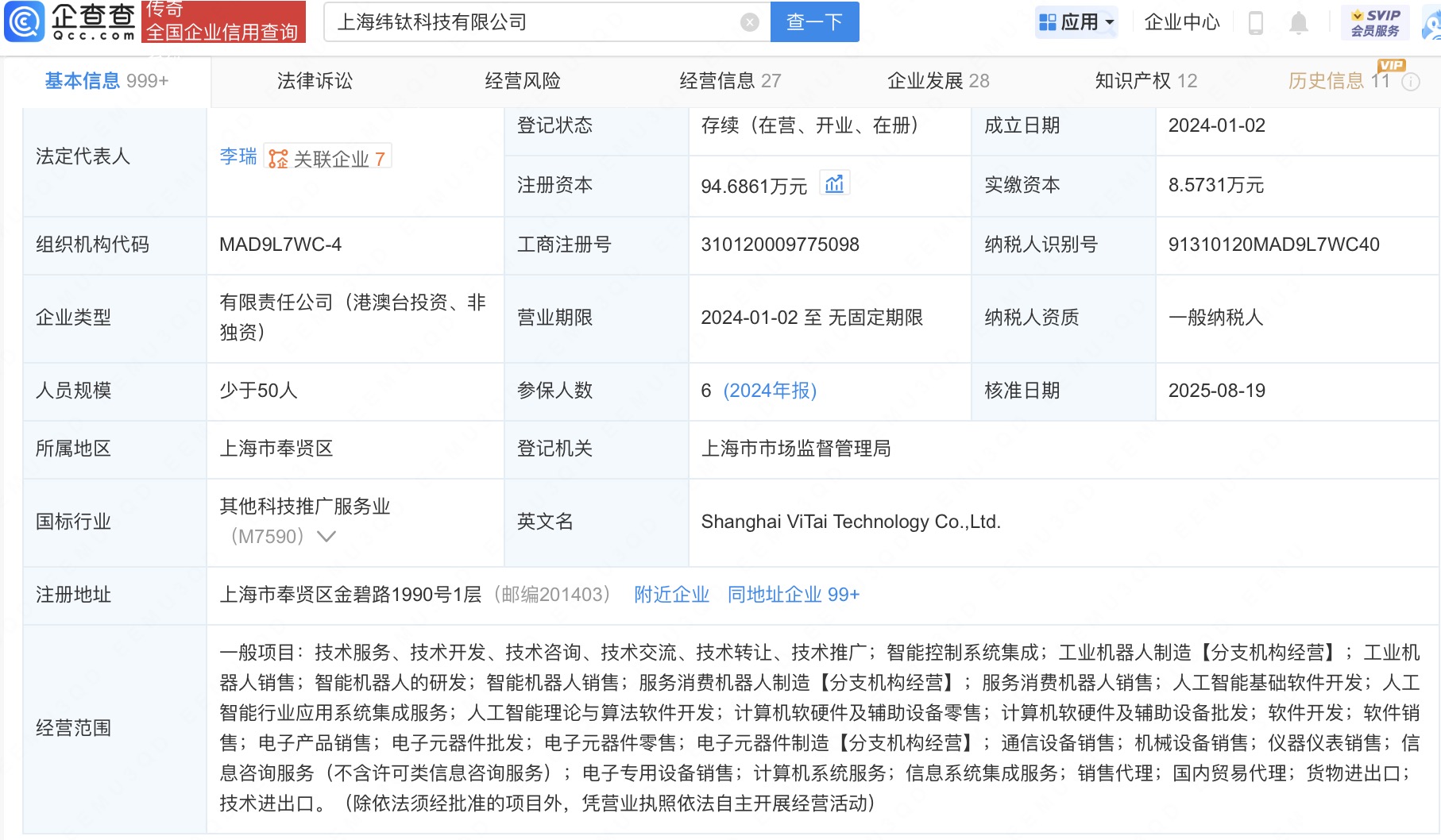Expand the industry classification M7590 chevron
The image size is (1441, 840).
coord(326,537)
